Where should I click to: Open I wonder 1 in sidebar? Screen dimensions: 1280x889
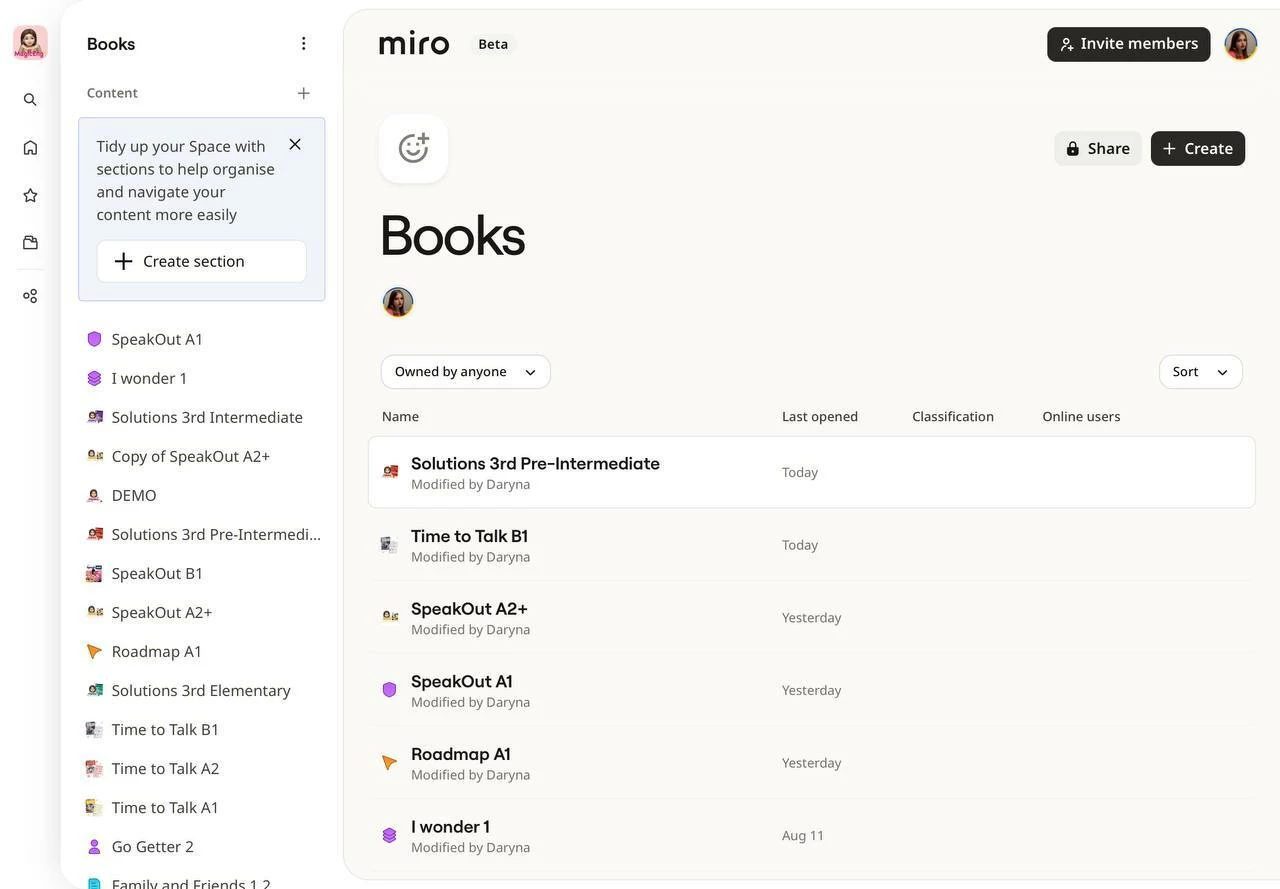202,378
